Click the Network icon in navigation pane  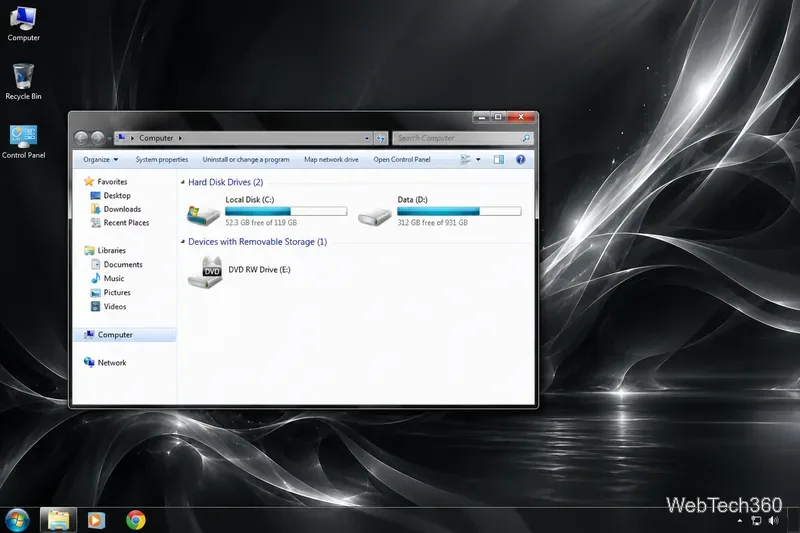pyautogui.click(x=89, y=363)
